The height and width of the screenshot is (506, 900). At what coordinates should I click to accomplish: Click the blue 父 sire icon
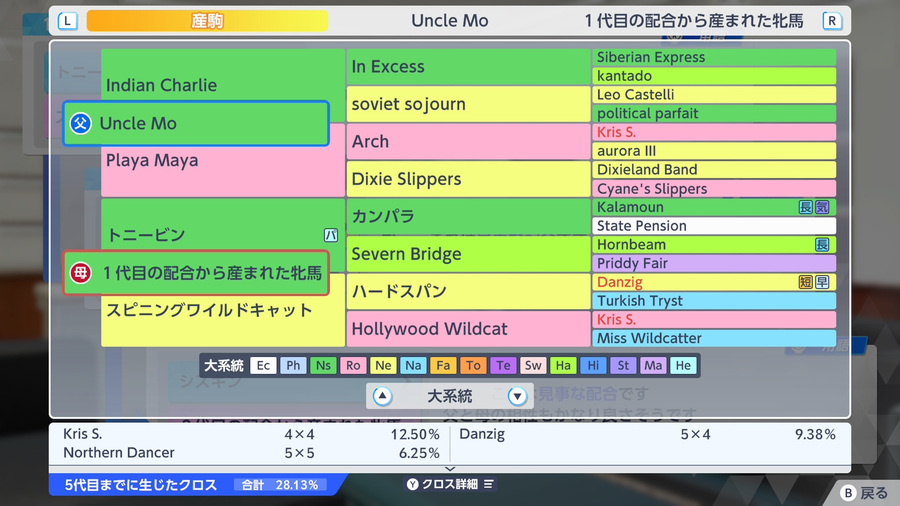80,123
